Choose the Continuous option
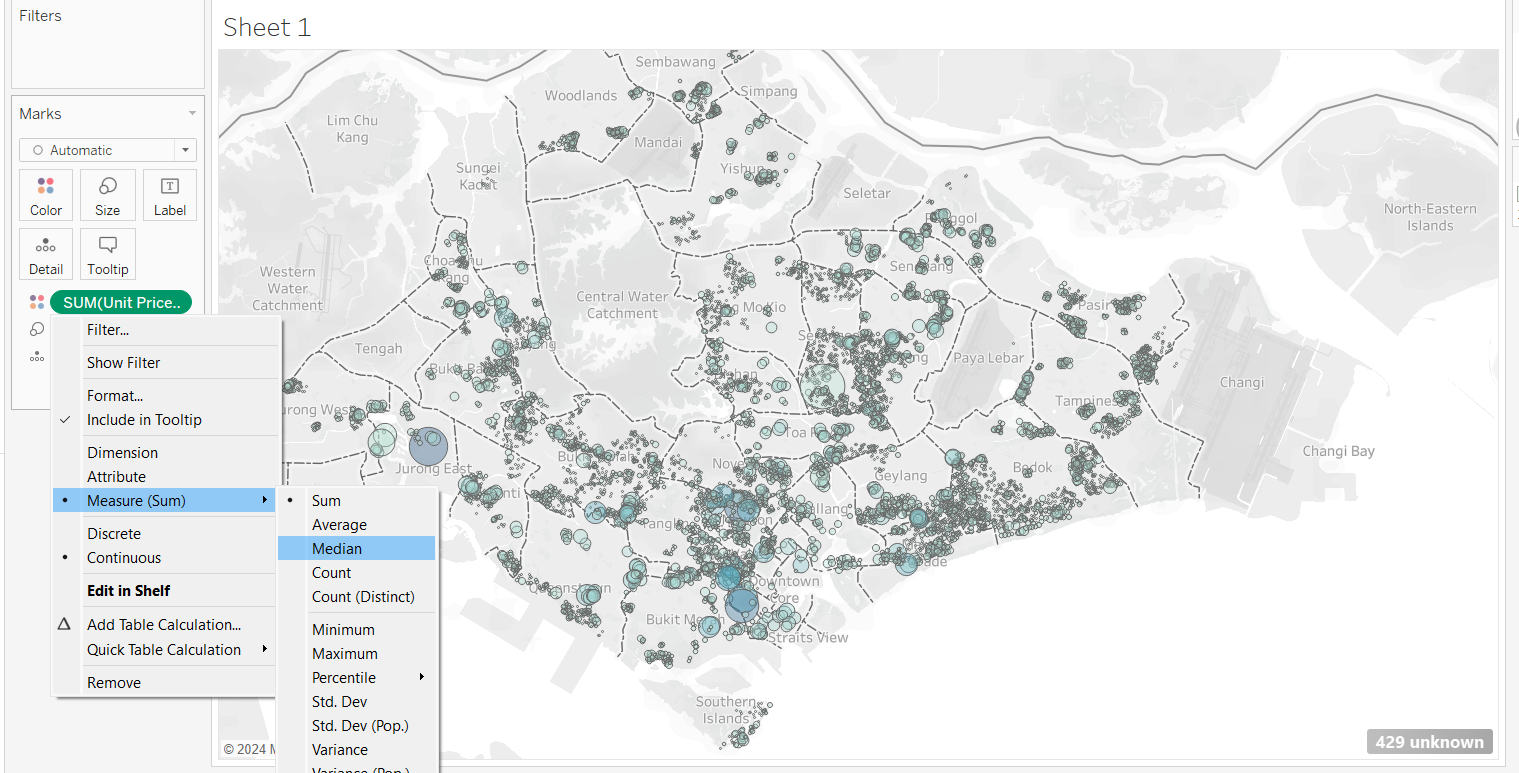 [124, 558]
